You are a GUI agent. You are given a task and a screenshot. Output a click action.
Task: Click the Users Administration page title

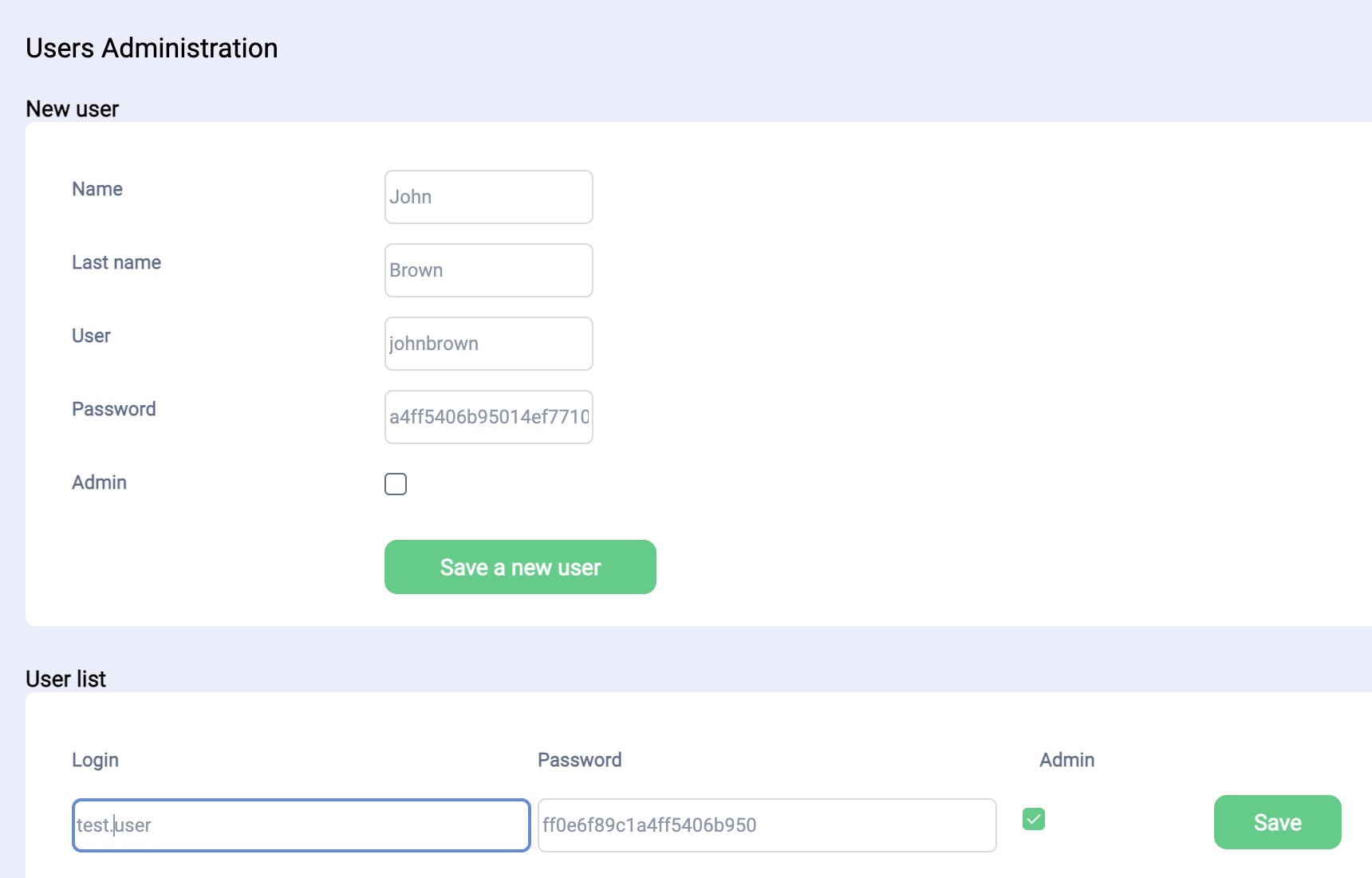click(x=152, y=48)
